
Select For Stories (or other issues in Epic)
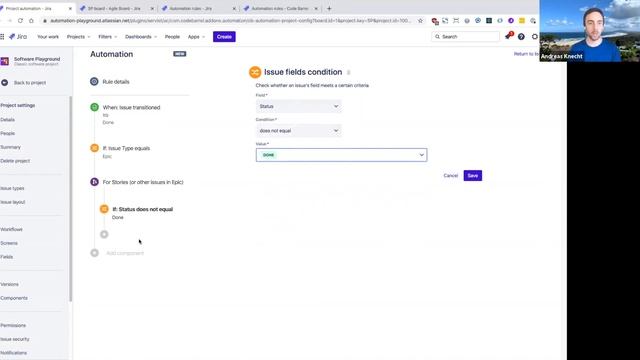click(143, 182)
